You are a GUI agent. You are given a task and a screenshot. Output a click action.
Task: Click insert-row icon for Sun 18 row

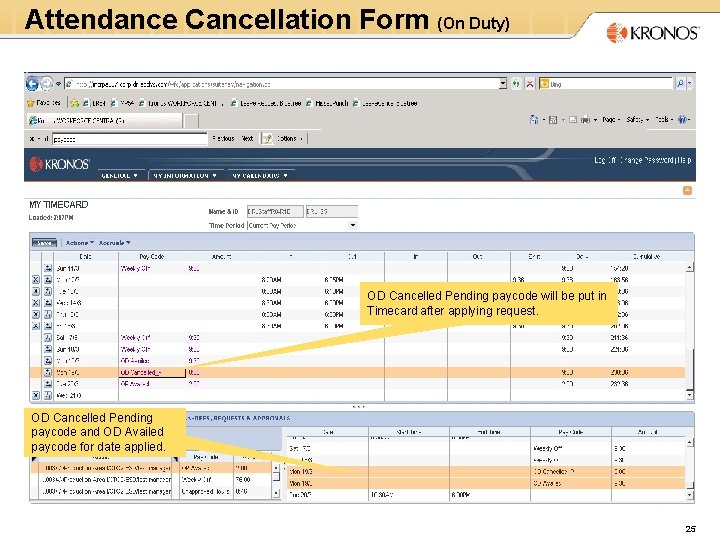point(48,349)
